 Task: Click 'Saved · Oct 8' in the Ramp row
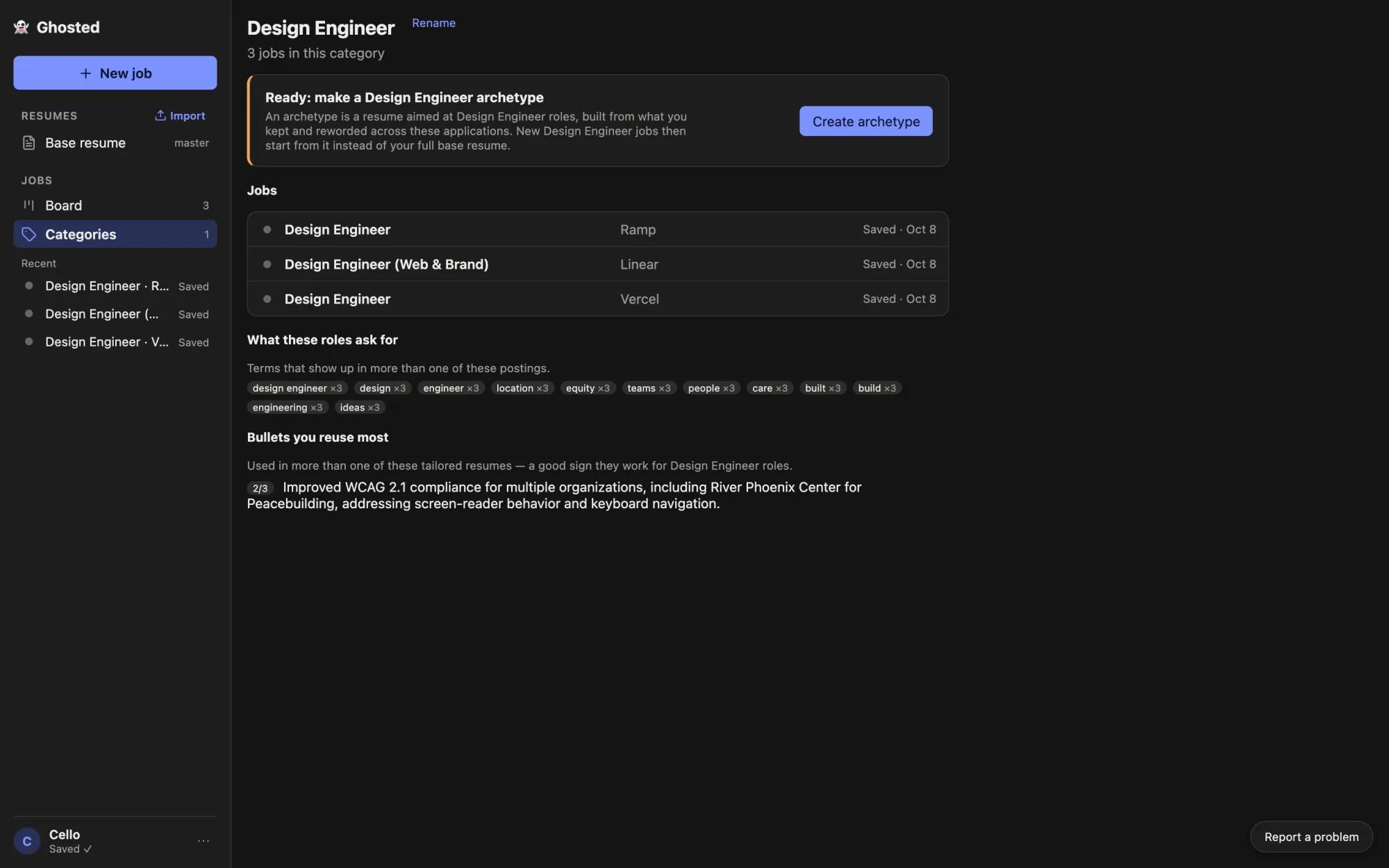[x=899, y=229]
